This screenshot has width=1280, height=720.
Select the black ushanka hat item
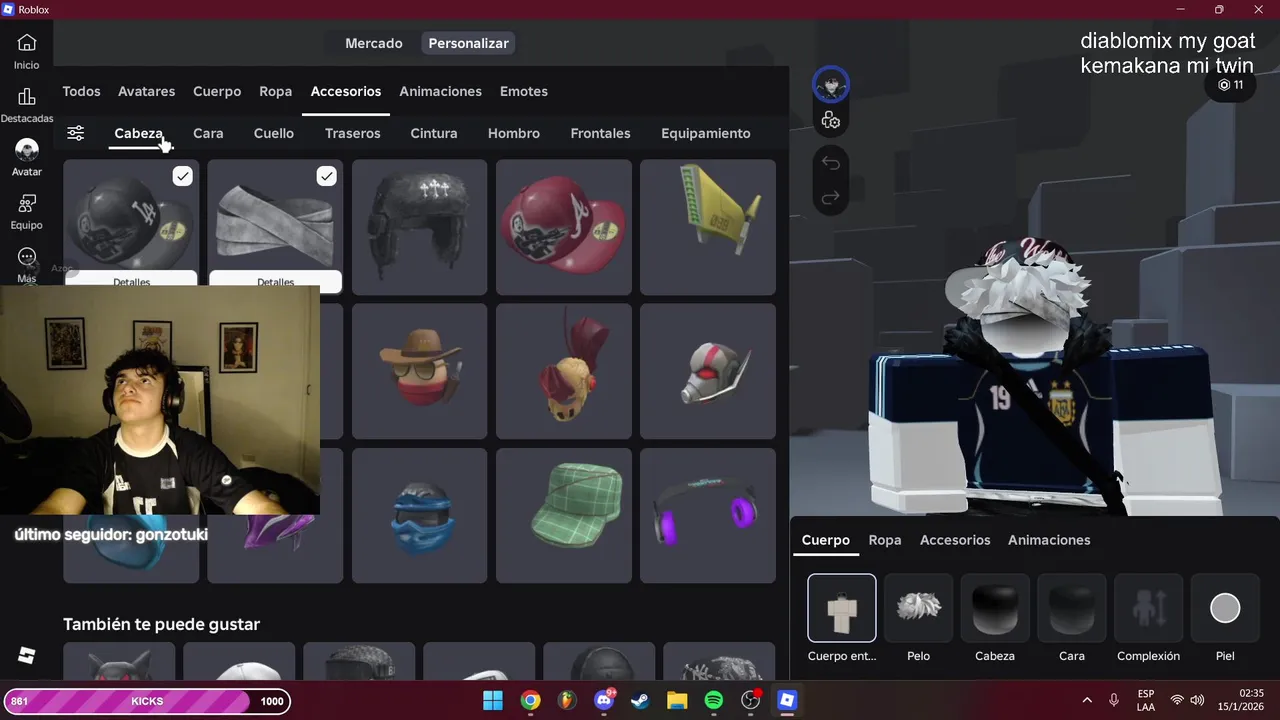point(420,227)
